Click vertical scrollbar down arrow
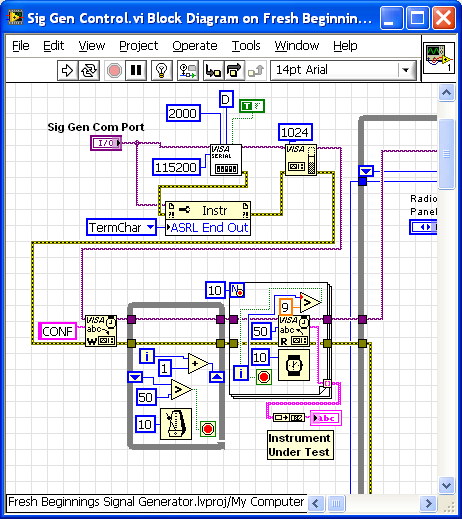The height and width of the screenshot is (519, 462). pyautogui.click(x=447, y=485)
